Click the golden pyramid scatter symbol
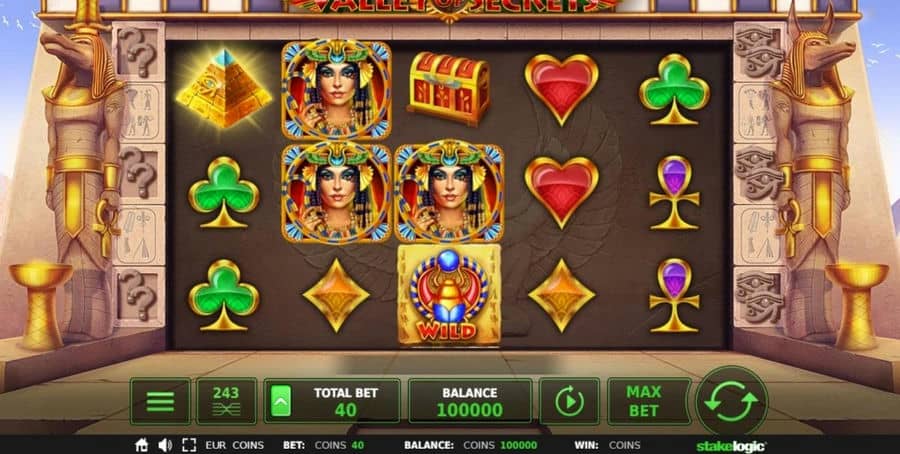This screenshot has width=900, height=454. pos(224,88)
